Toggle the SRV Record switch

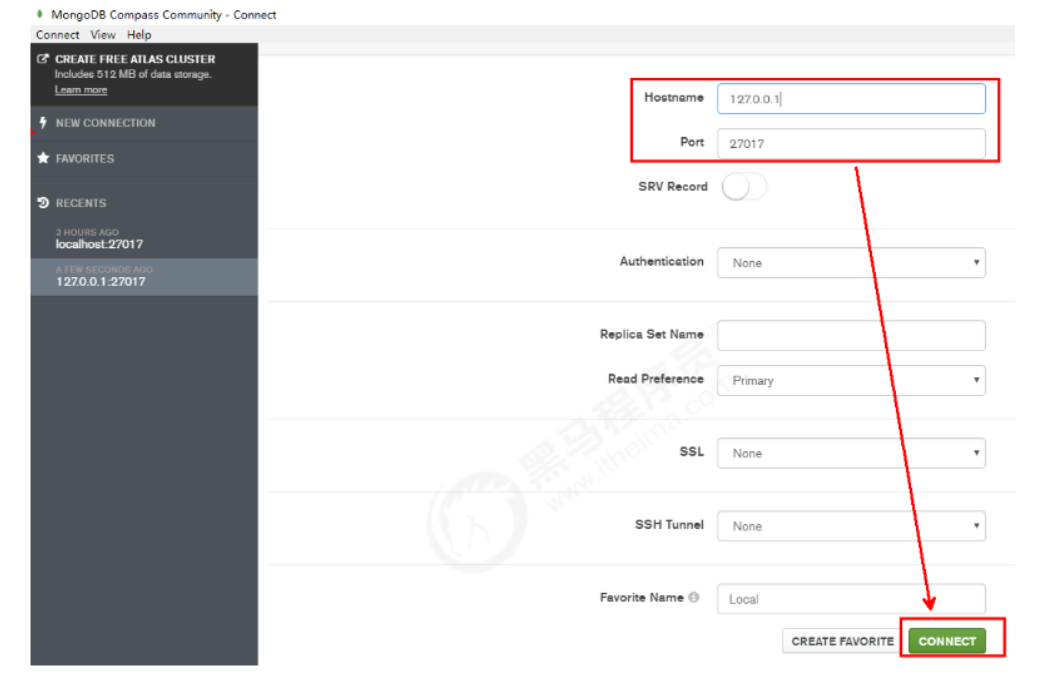click(744, 187)
